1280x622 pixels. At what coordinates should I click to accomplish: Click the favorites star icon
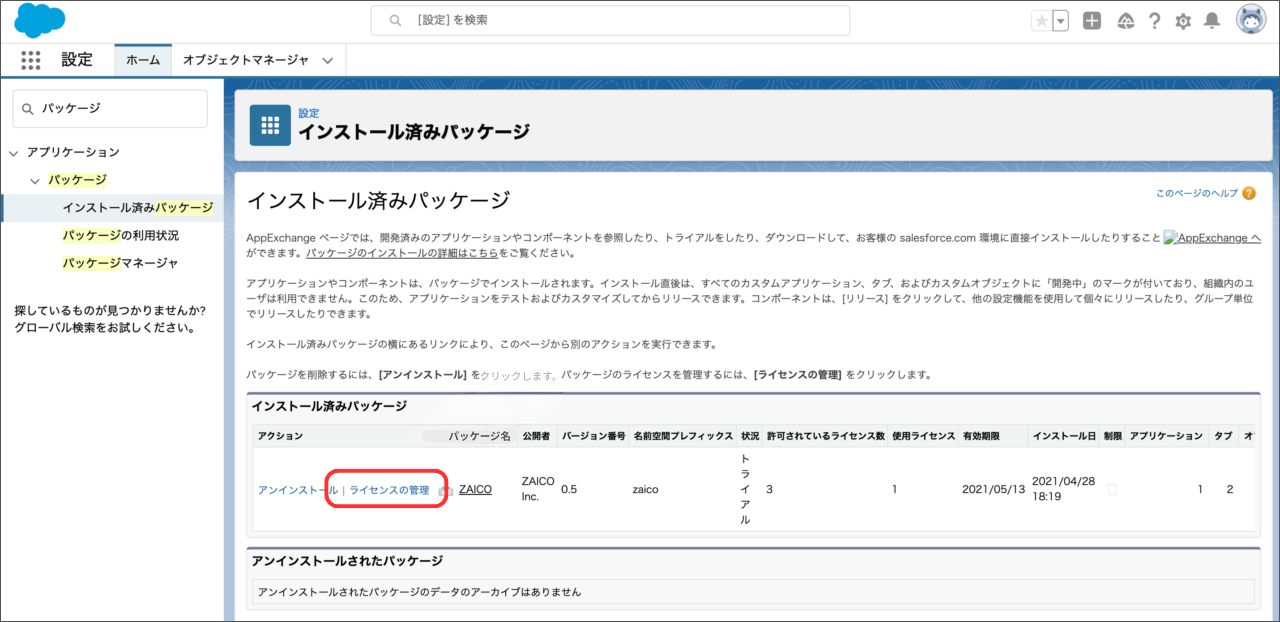pyautogui.click(x=1041, y=21)
